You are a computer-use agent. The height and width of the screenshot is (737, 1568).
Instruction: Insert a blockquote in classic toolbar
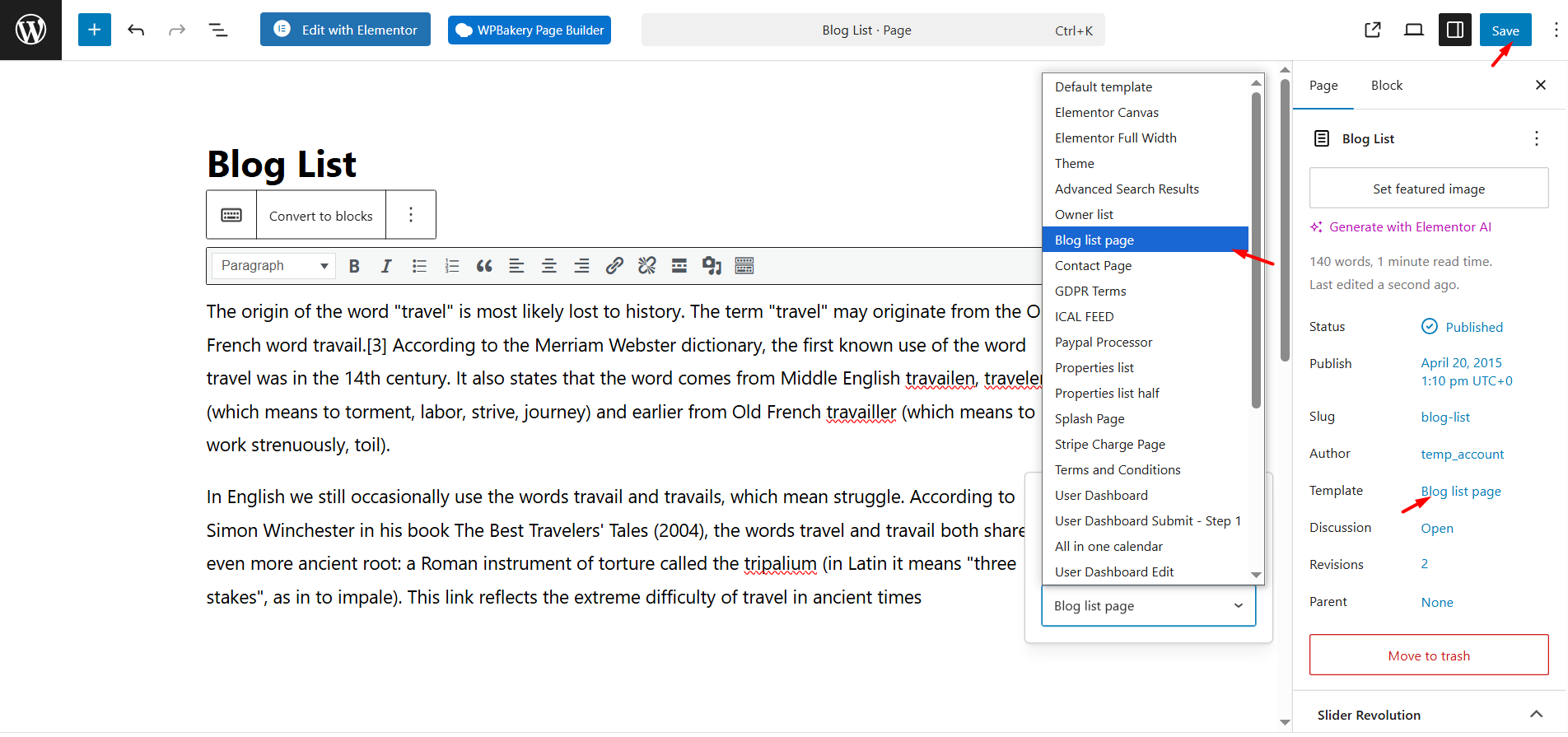point(484,265)
